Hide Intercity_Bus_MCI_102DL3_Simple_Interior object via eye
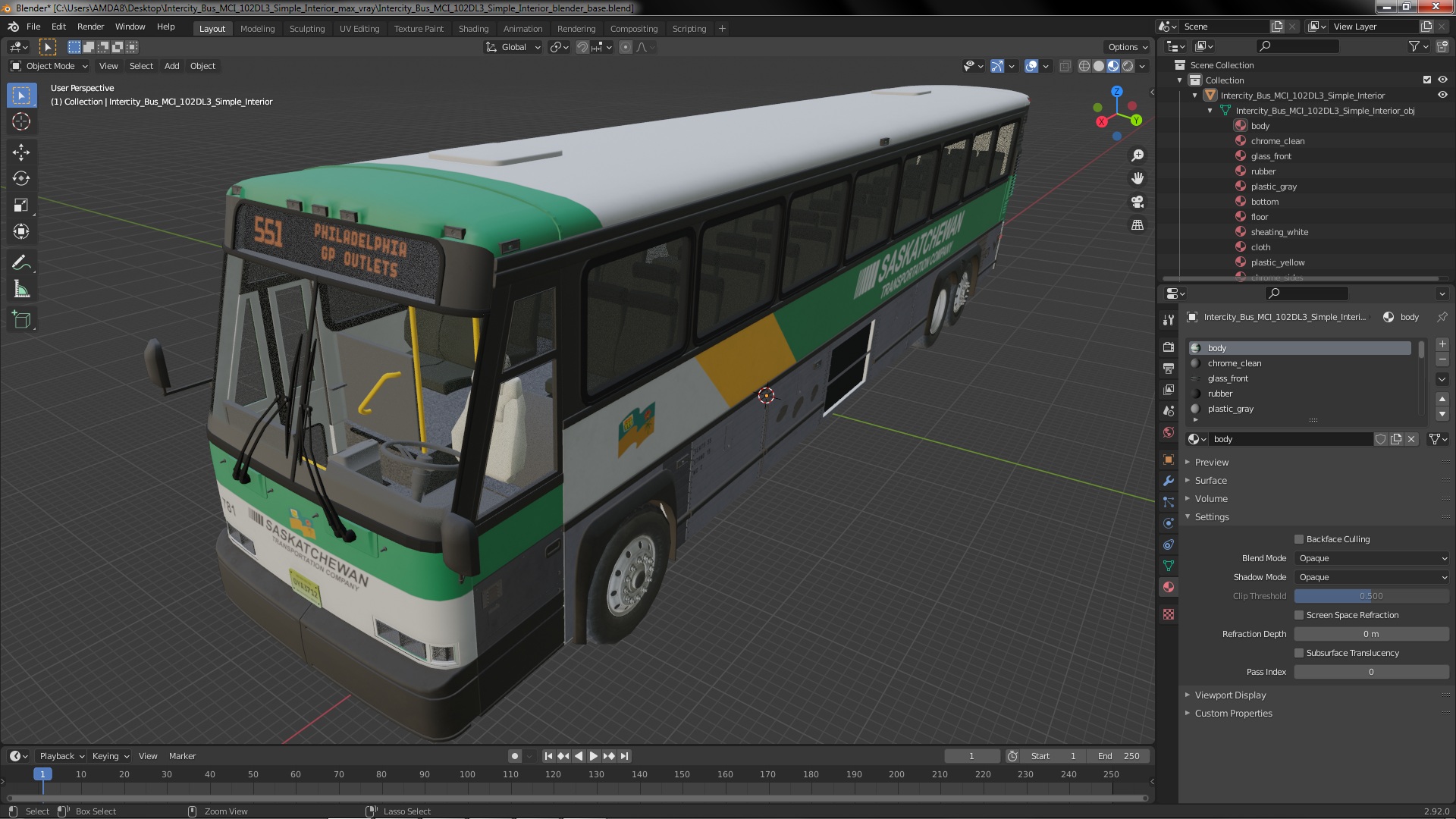 [1442, 95]
